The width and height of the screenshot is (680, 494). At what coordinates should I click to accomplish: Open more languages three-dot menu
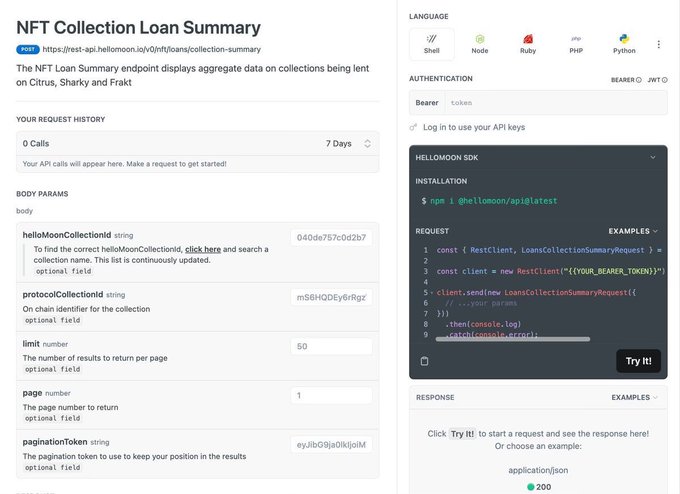[x=658, y=44]
